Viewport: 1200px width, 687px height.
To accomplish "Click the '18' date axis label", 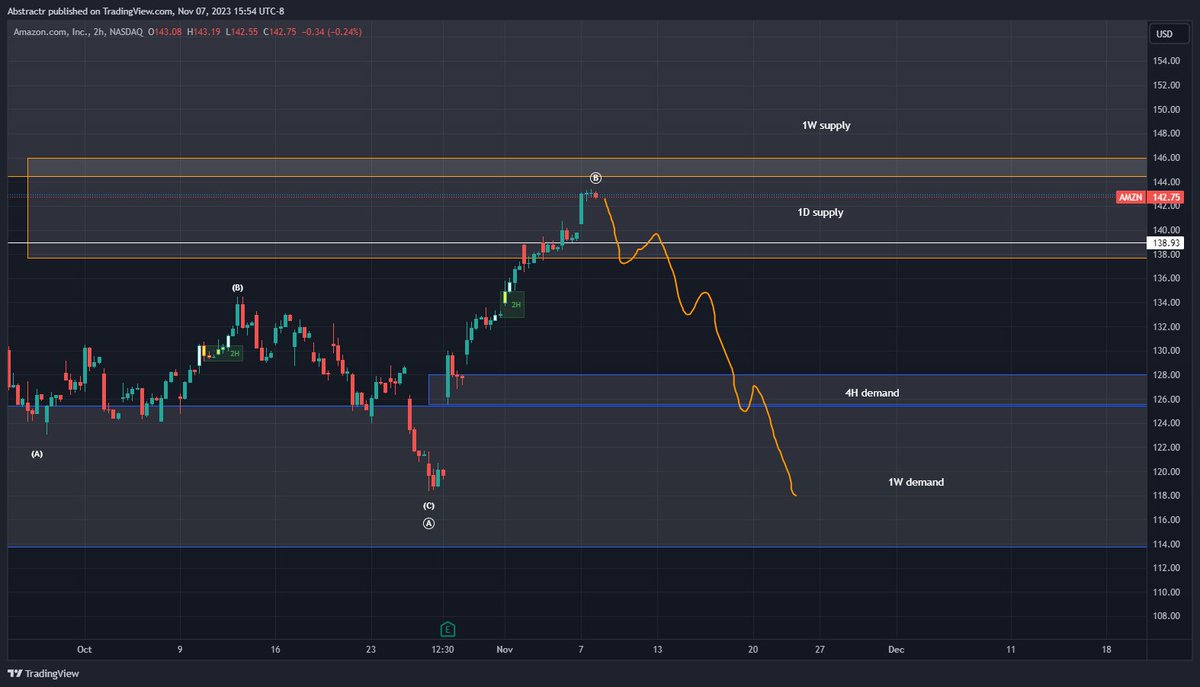I will pos(1105,649).
